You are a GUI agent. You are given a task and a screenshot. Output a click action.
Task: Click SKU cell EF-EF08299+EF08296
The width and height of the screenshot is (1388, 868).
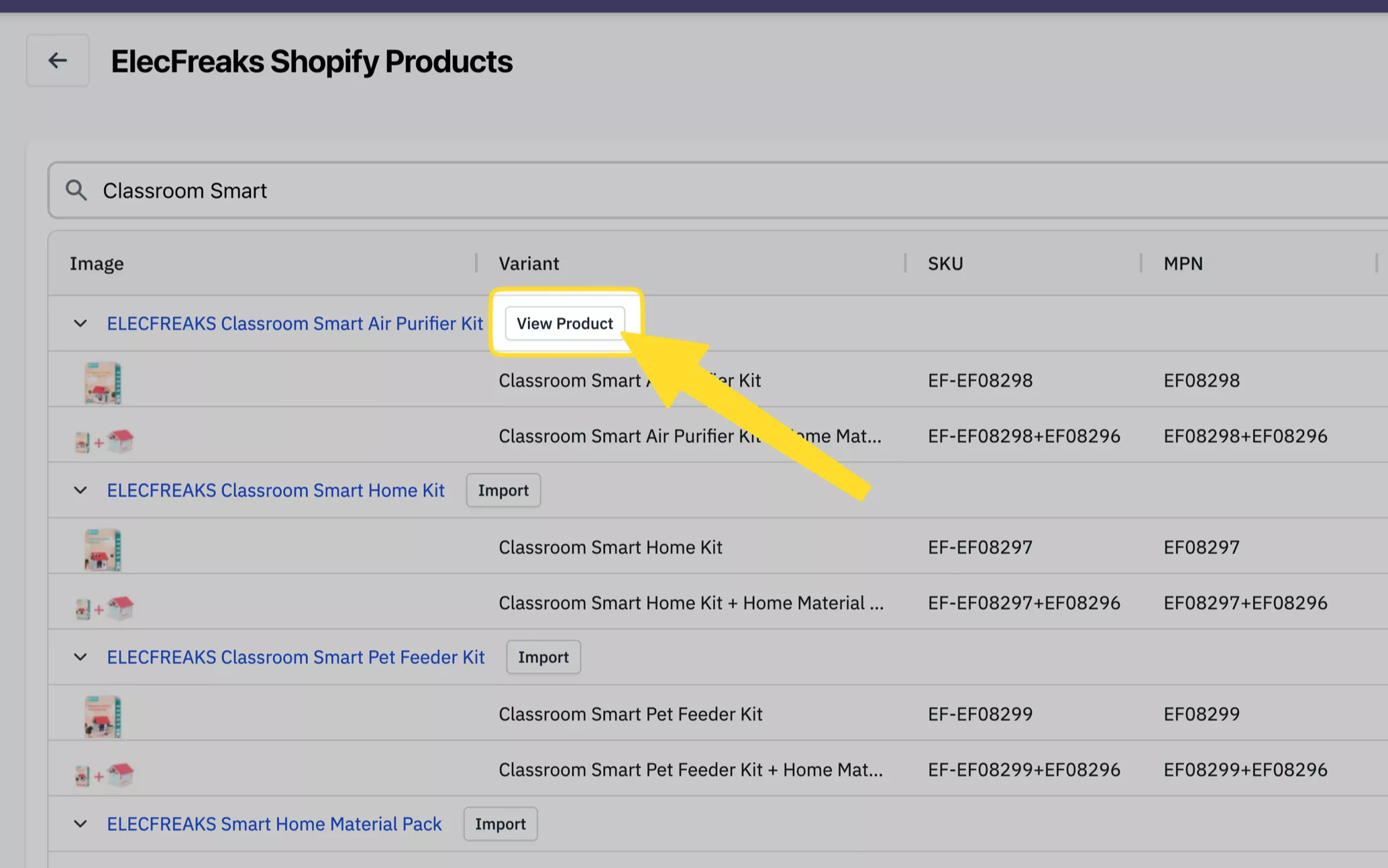point(1024,770)
